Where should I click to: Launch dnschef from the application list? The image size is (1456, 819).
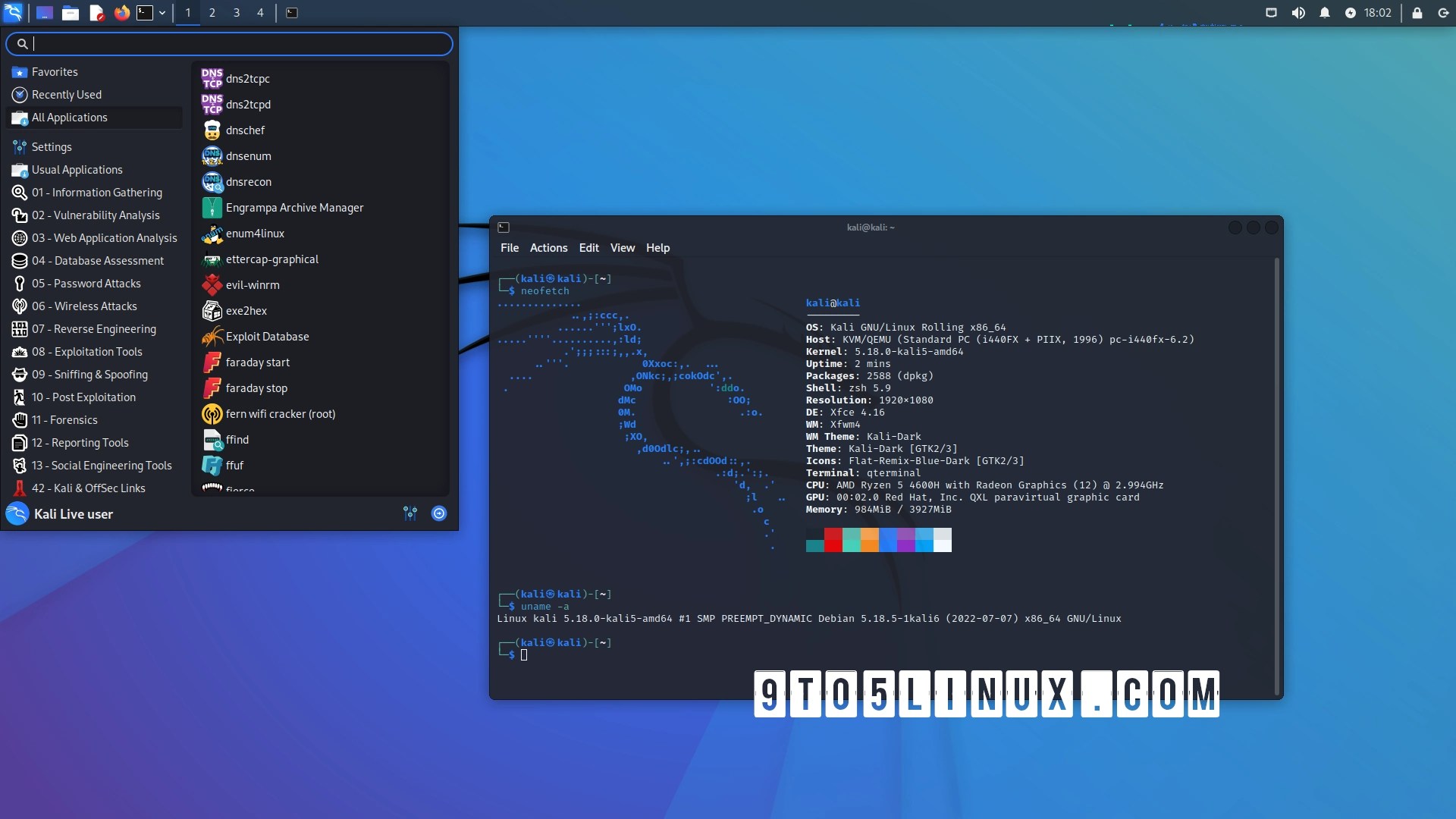pos(244,130)
